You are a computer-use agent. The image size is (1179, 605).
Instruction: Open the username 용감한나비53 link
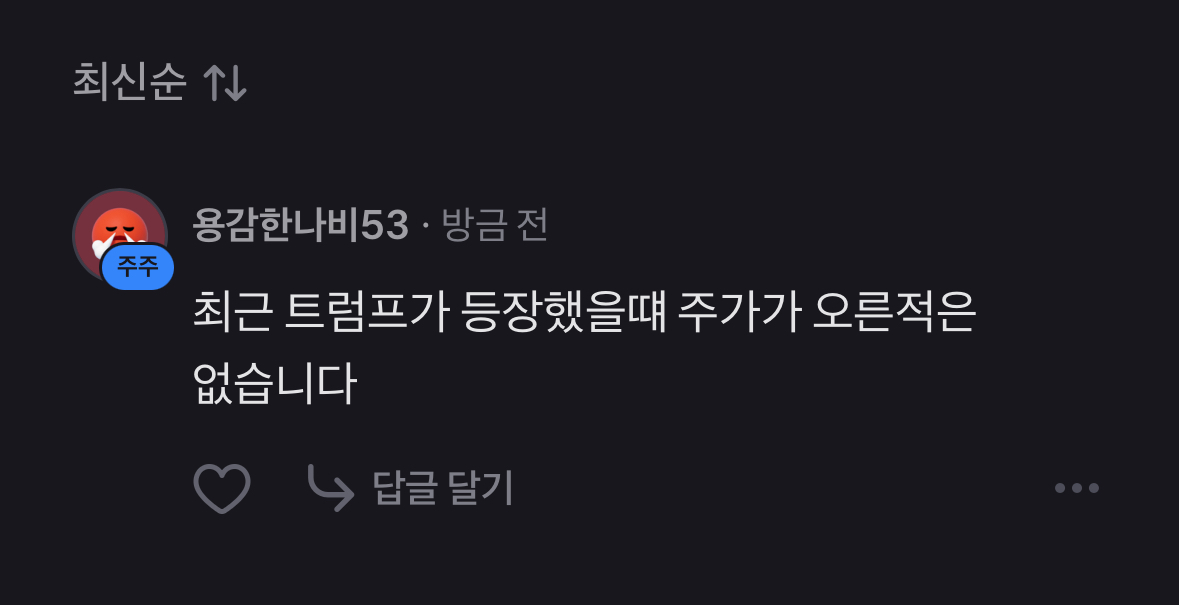coord(300,225)
